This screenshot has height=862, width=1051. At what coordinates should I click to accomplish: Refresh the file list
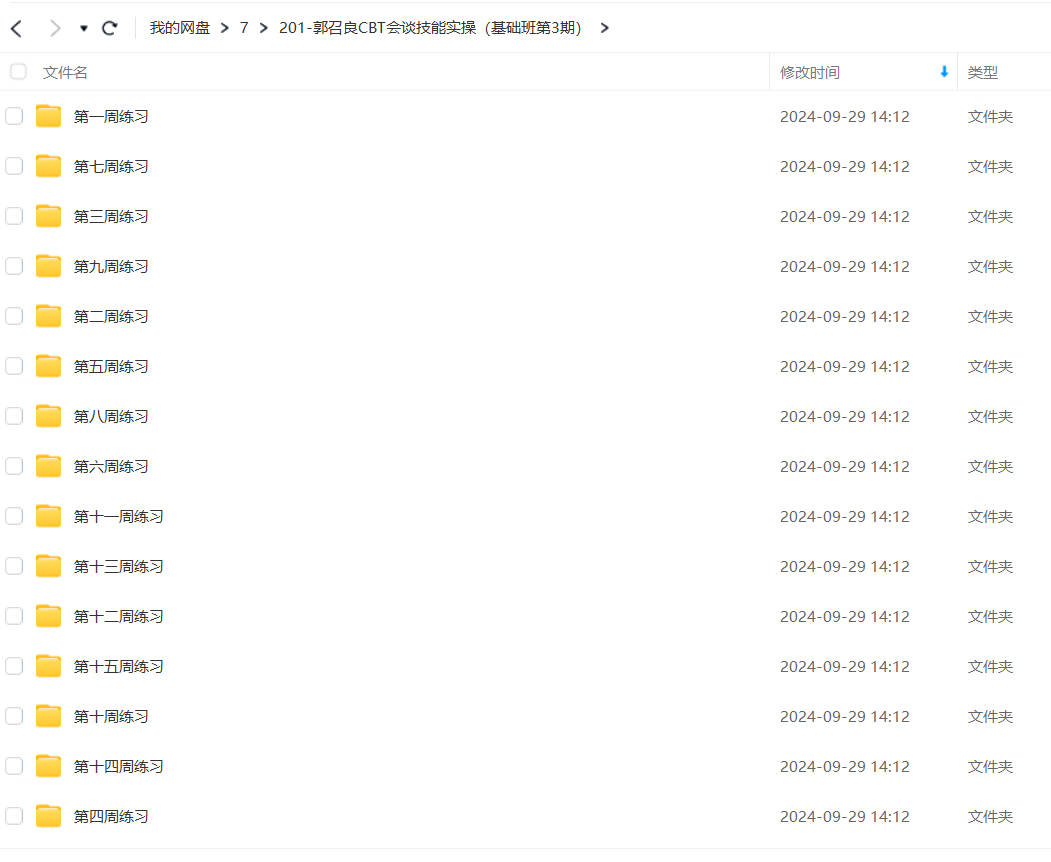coord(110,27)
